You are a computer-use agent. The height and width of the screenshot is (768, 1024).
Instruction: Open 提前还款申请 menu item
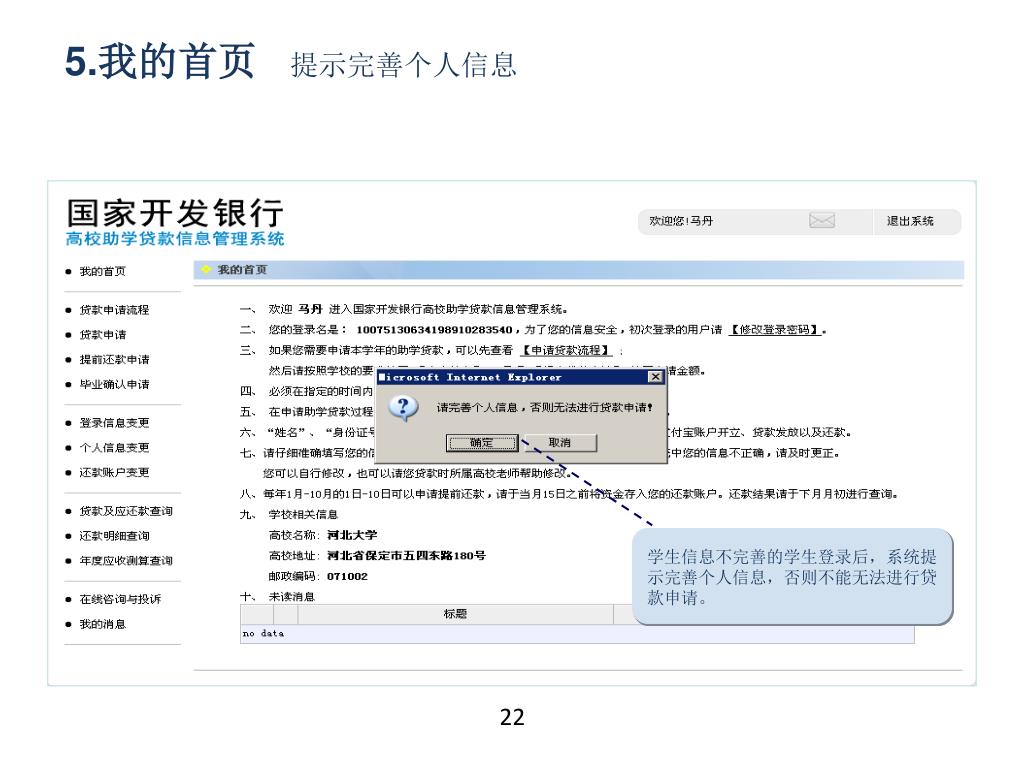pyautogui.click(x=114, y=360)
